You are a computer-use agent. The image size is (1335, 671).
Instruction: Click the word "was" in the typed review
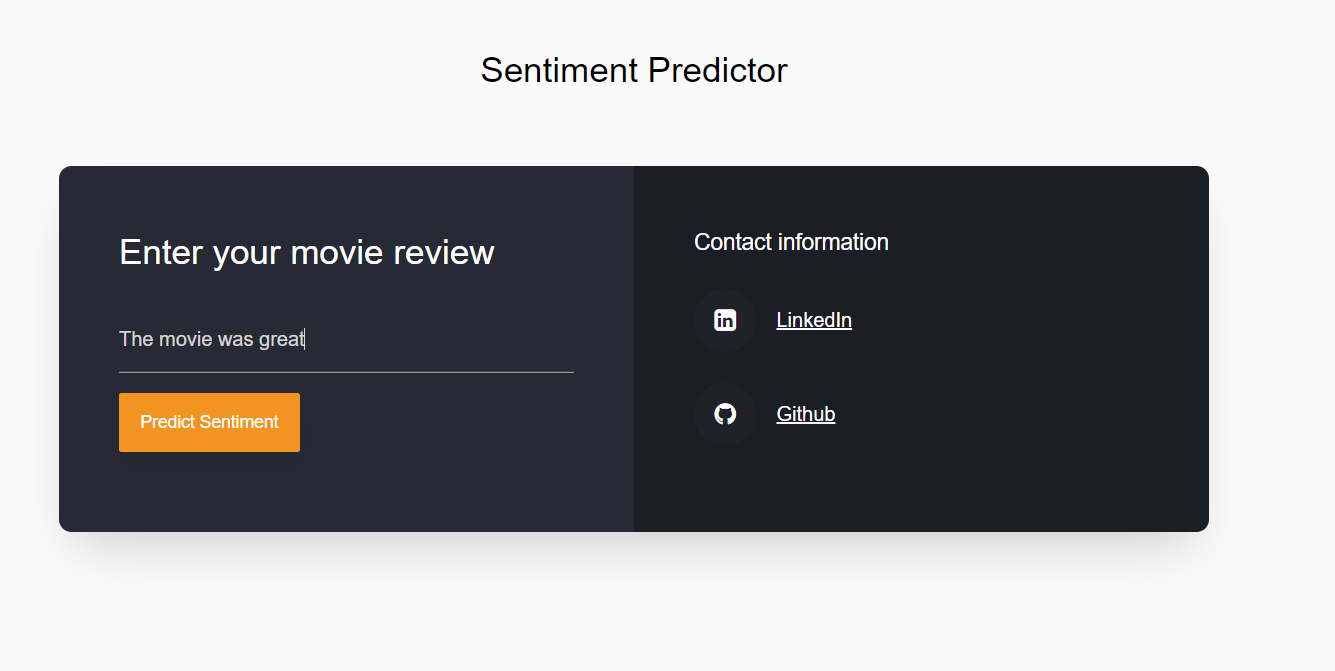pos(235,339)
